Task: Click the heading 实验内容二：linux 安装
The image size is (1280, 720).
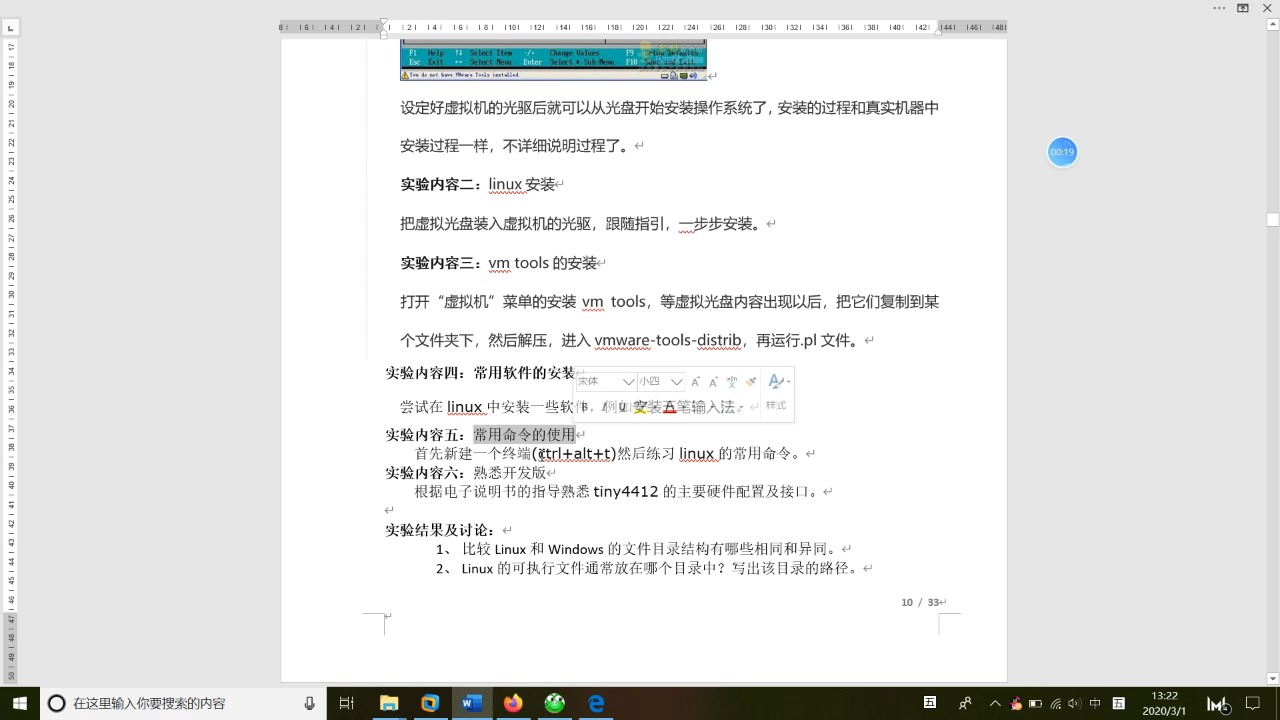Action: (478, 184)
